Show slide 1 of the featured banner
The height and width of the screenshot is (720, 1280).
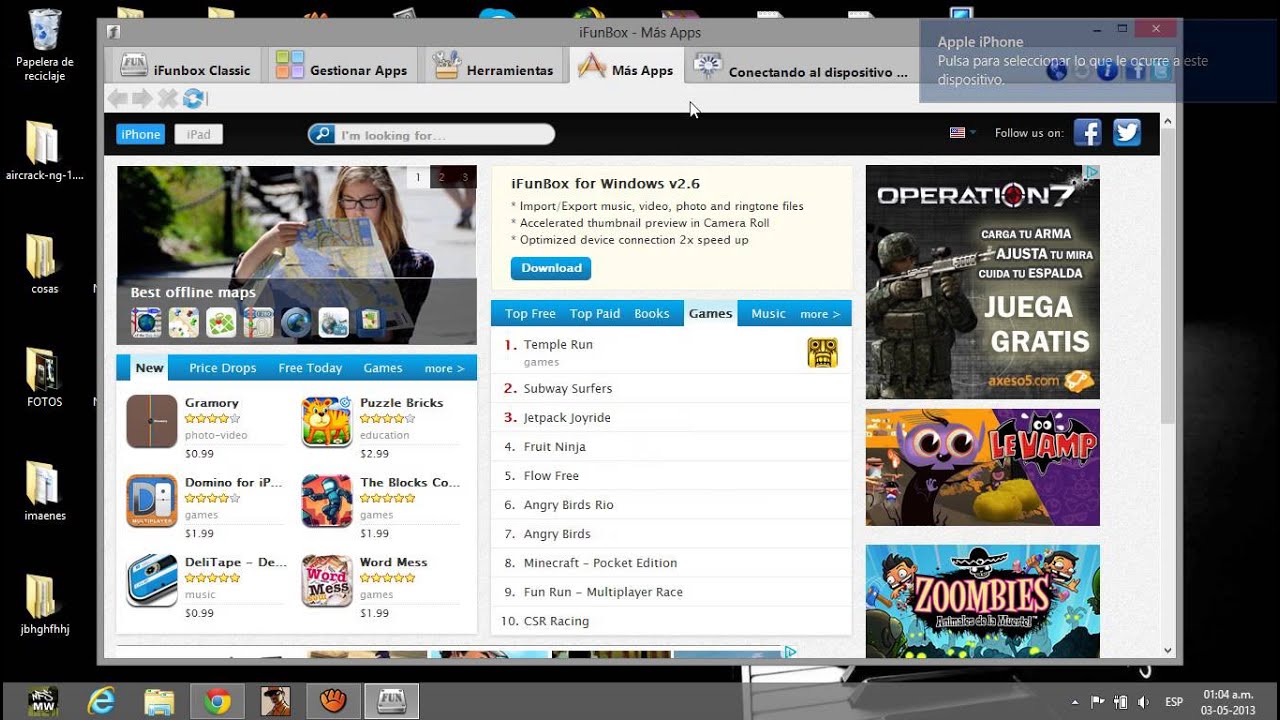click(418, 177)
